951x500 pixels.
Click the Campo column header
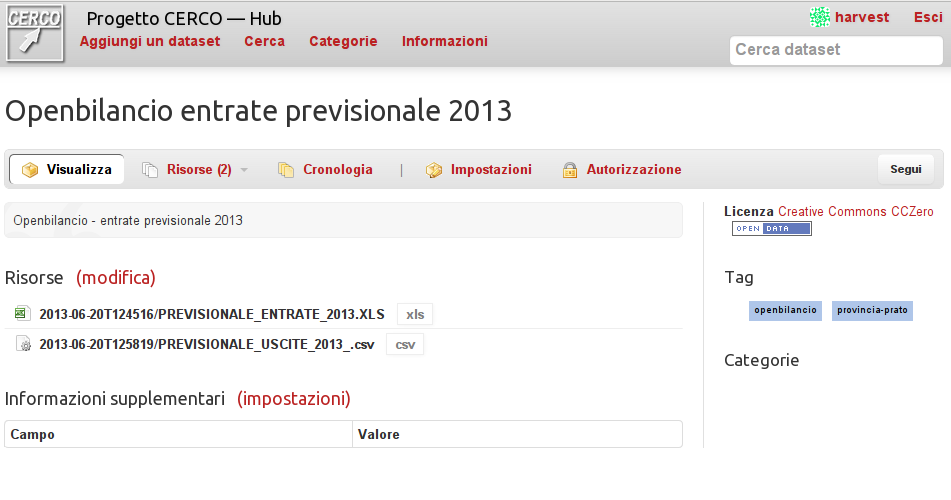point(32,434)
